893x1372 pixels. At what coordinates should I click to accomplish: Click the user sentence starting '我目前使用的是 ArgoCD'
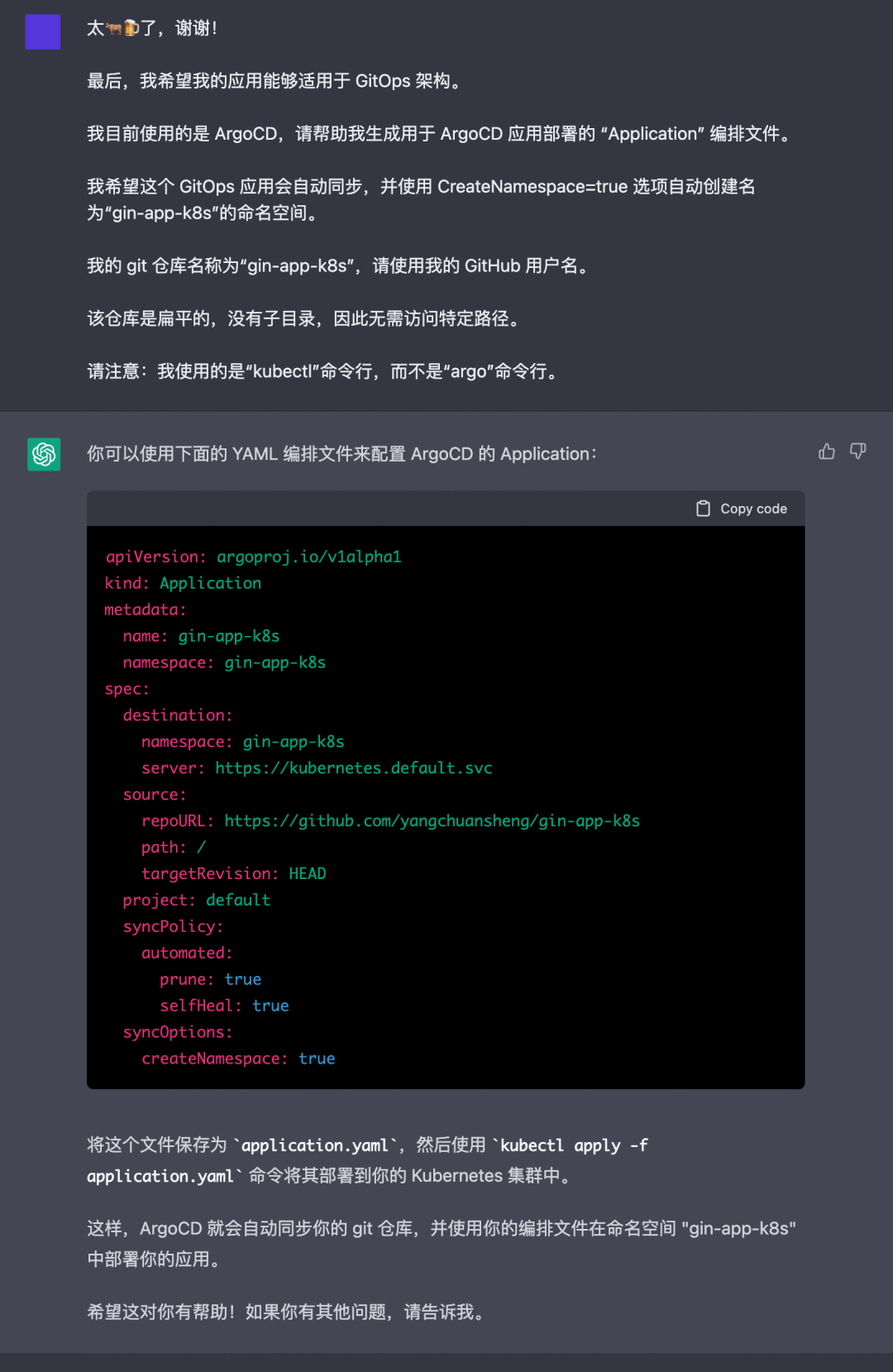pos(438,134)
